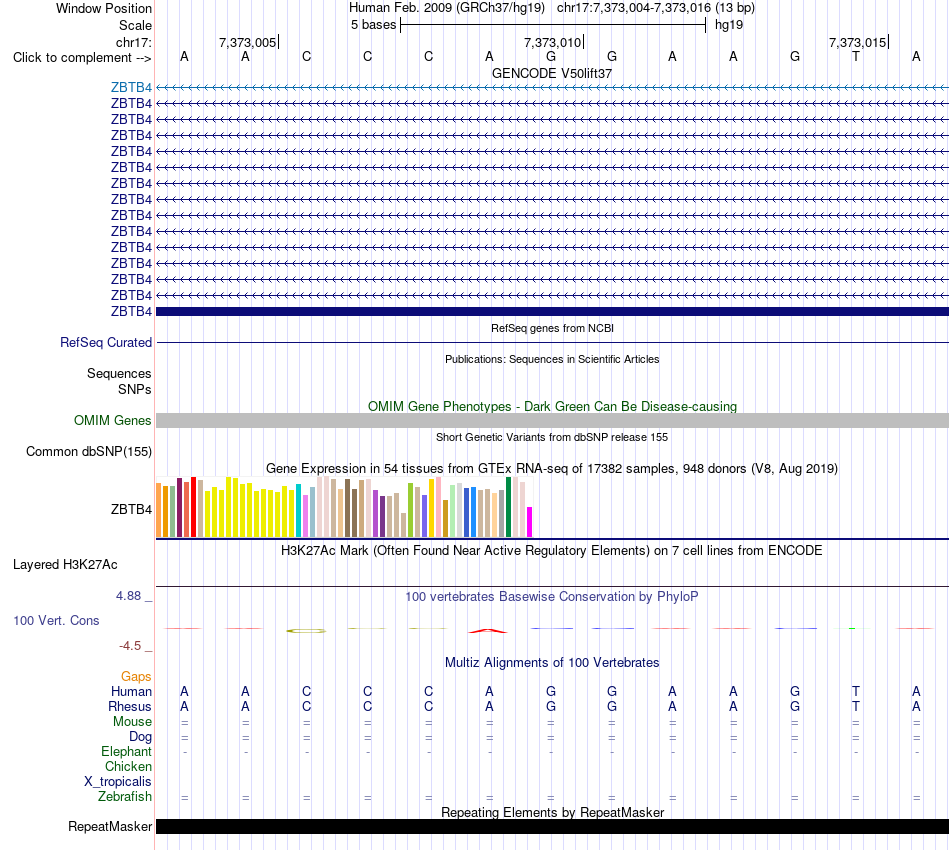Click the "Common dbSNP(155)" label

pyautogui.click(x=88, y=451)
